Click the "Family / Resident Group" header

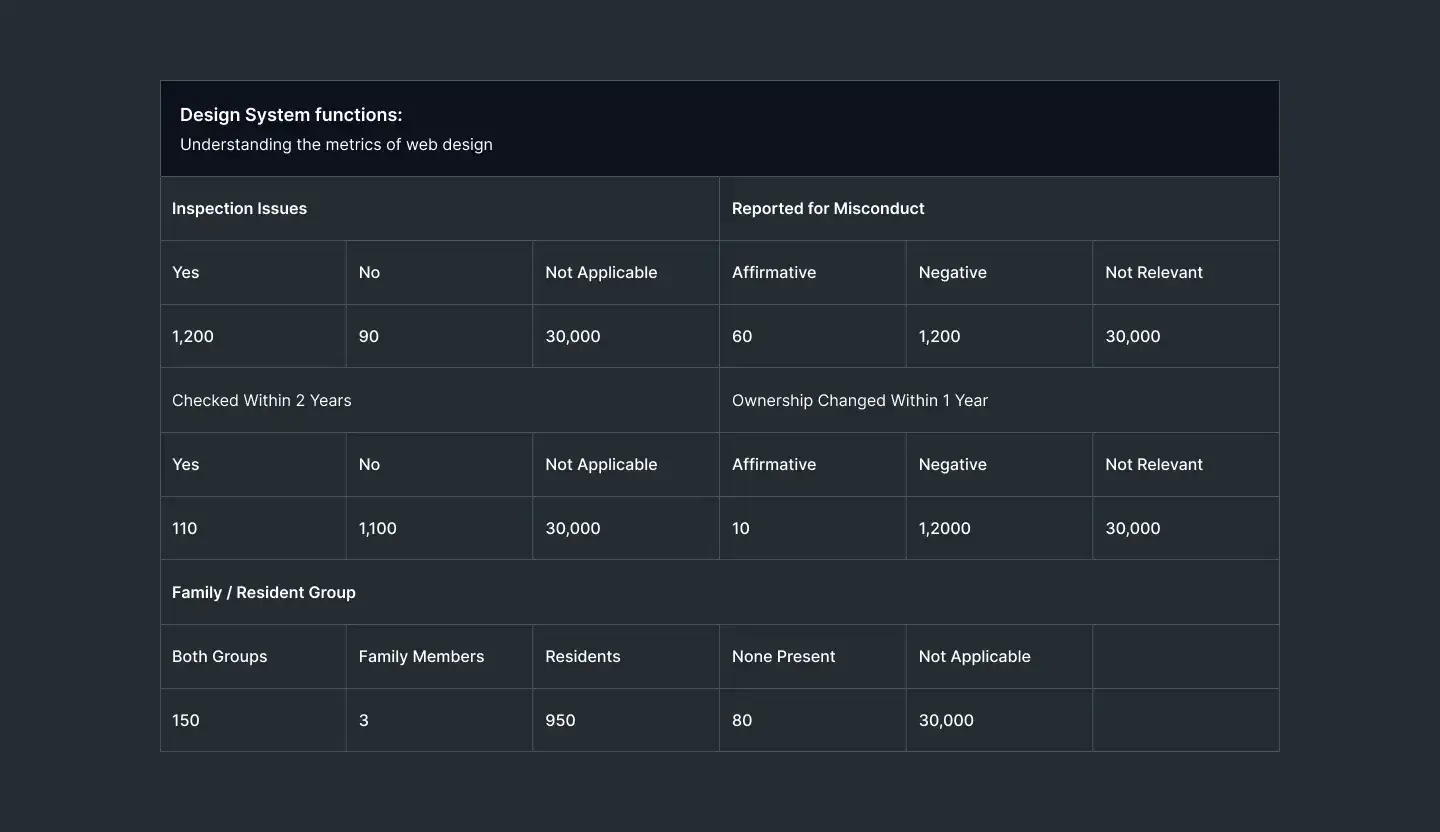[x=264, y=593]
